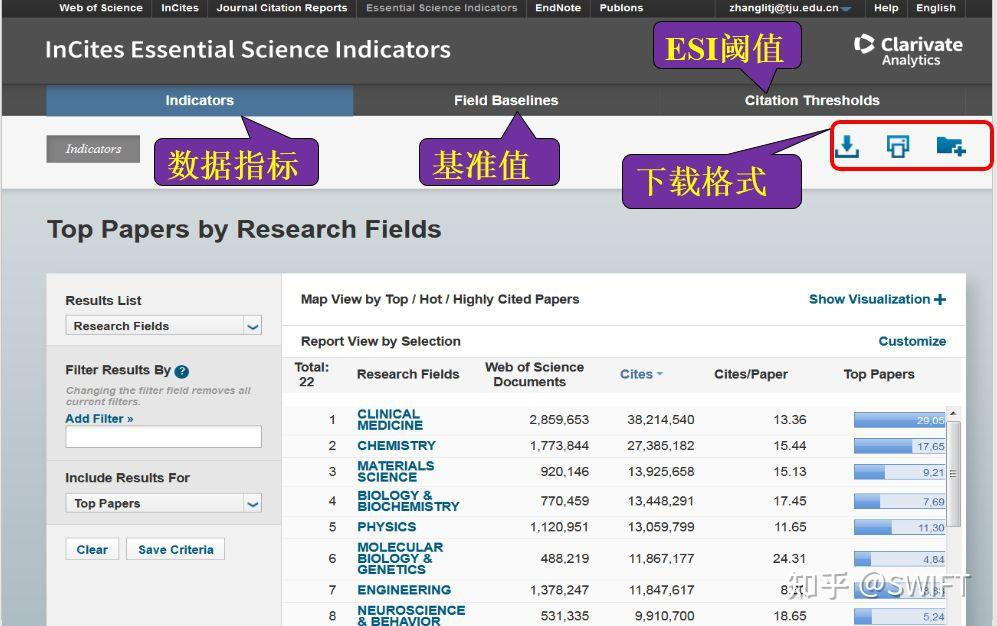Click the empty filter input field
997x626 pixels.
pyautogui.click(x=163, y=436)
